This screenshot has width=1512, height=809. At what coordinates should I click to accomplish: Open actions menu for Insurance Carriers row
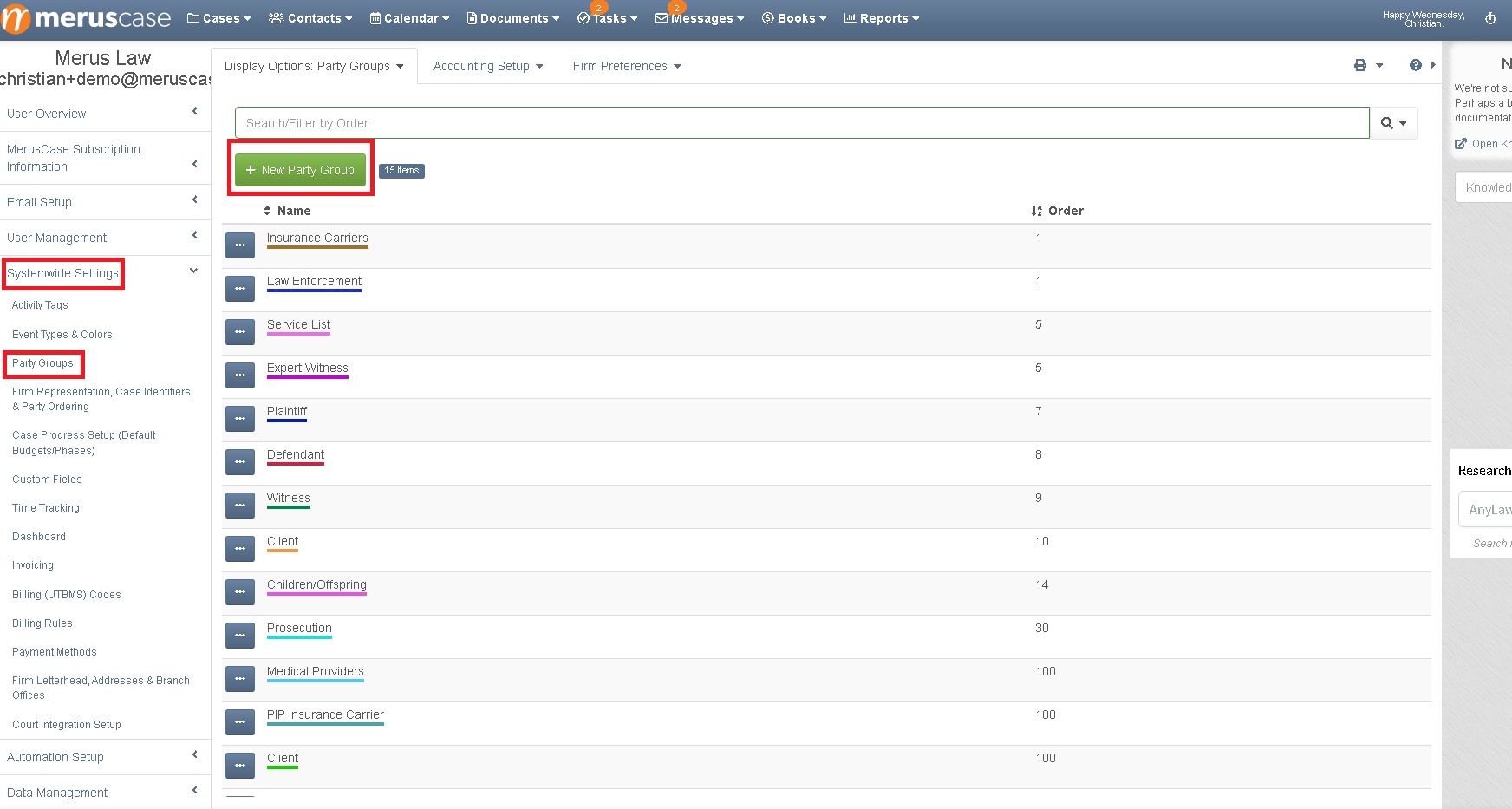(240, 245)
